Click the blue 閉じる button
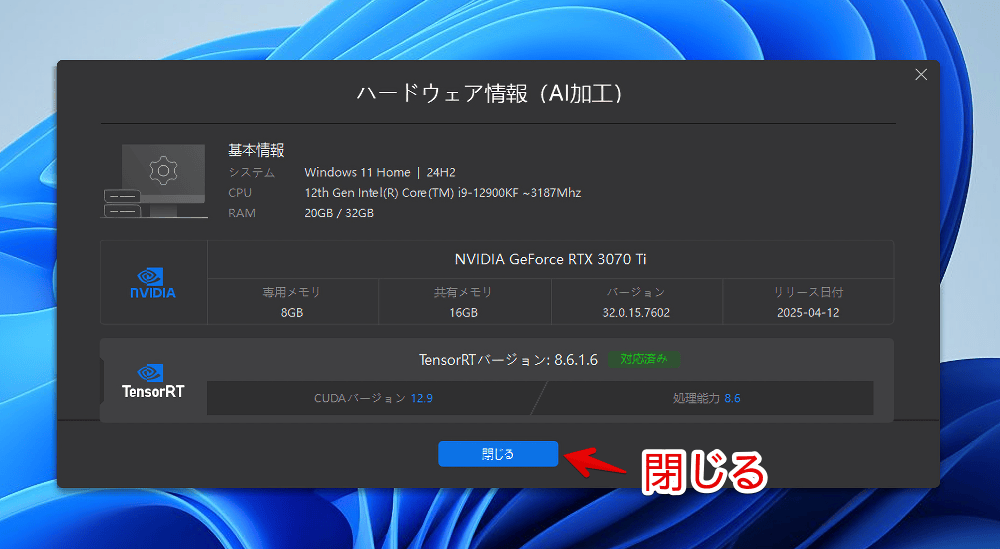Screen dimensions: 1000x549 (498, 454)
